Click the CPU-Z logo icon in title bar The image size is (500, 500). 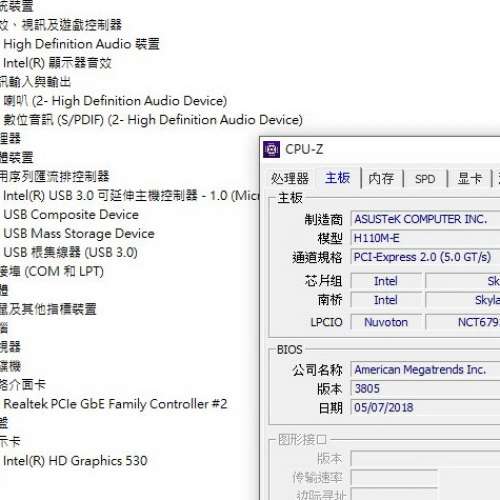[272, 149]
